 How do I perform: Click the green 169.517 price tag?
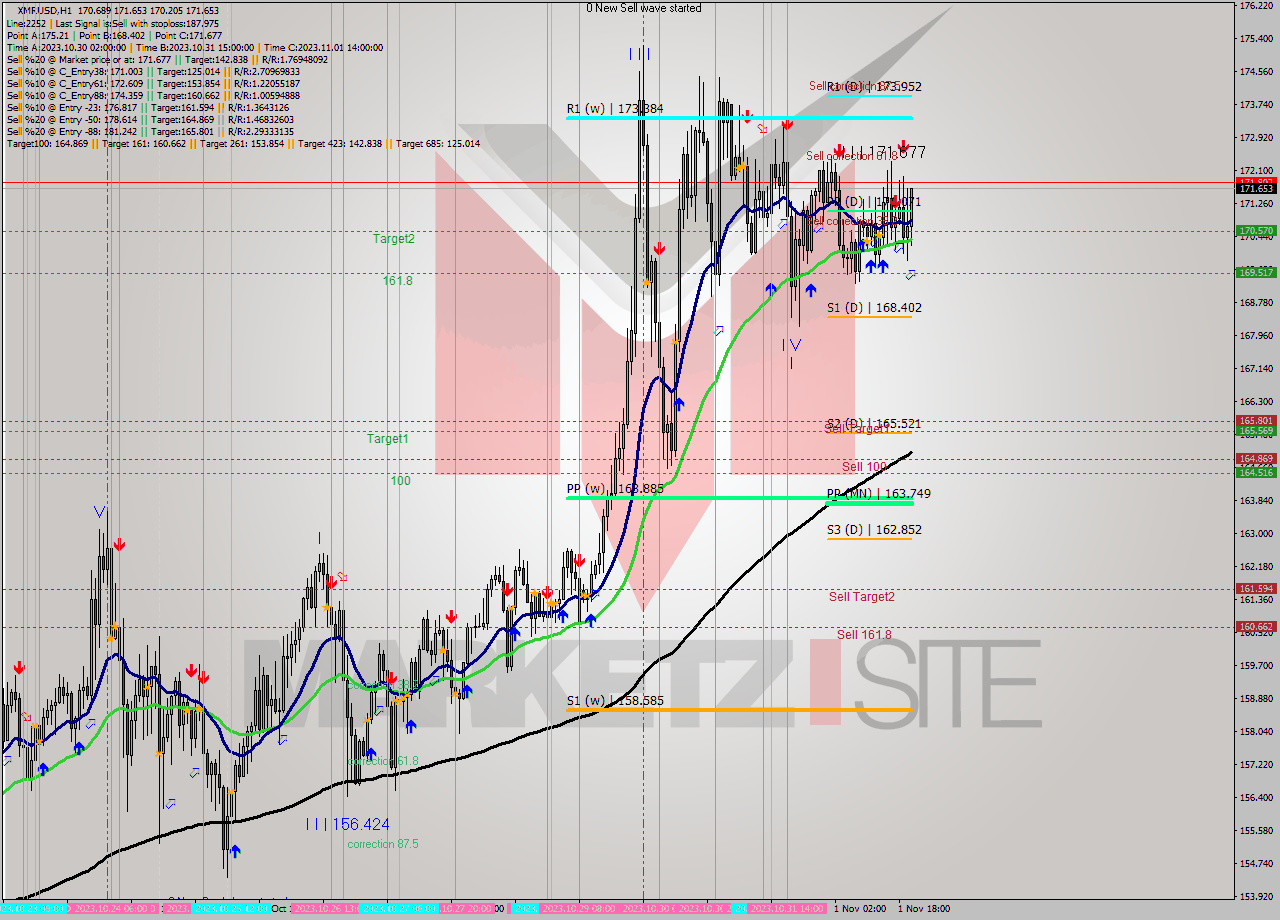[1256, 272]
